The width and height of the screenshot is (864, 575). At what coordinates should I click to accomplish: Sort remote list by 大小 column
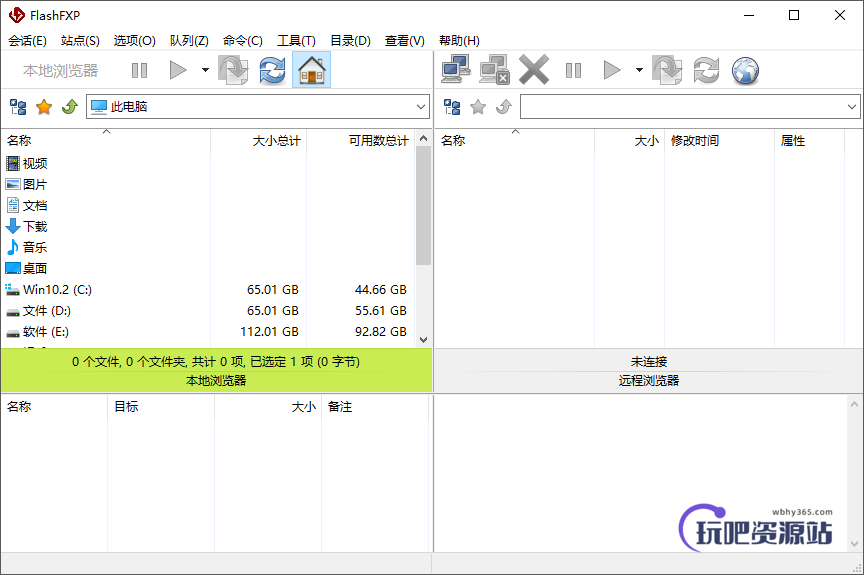pyautogui.click(x=629, y=141)
